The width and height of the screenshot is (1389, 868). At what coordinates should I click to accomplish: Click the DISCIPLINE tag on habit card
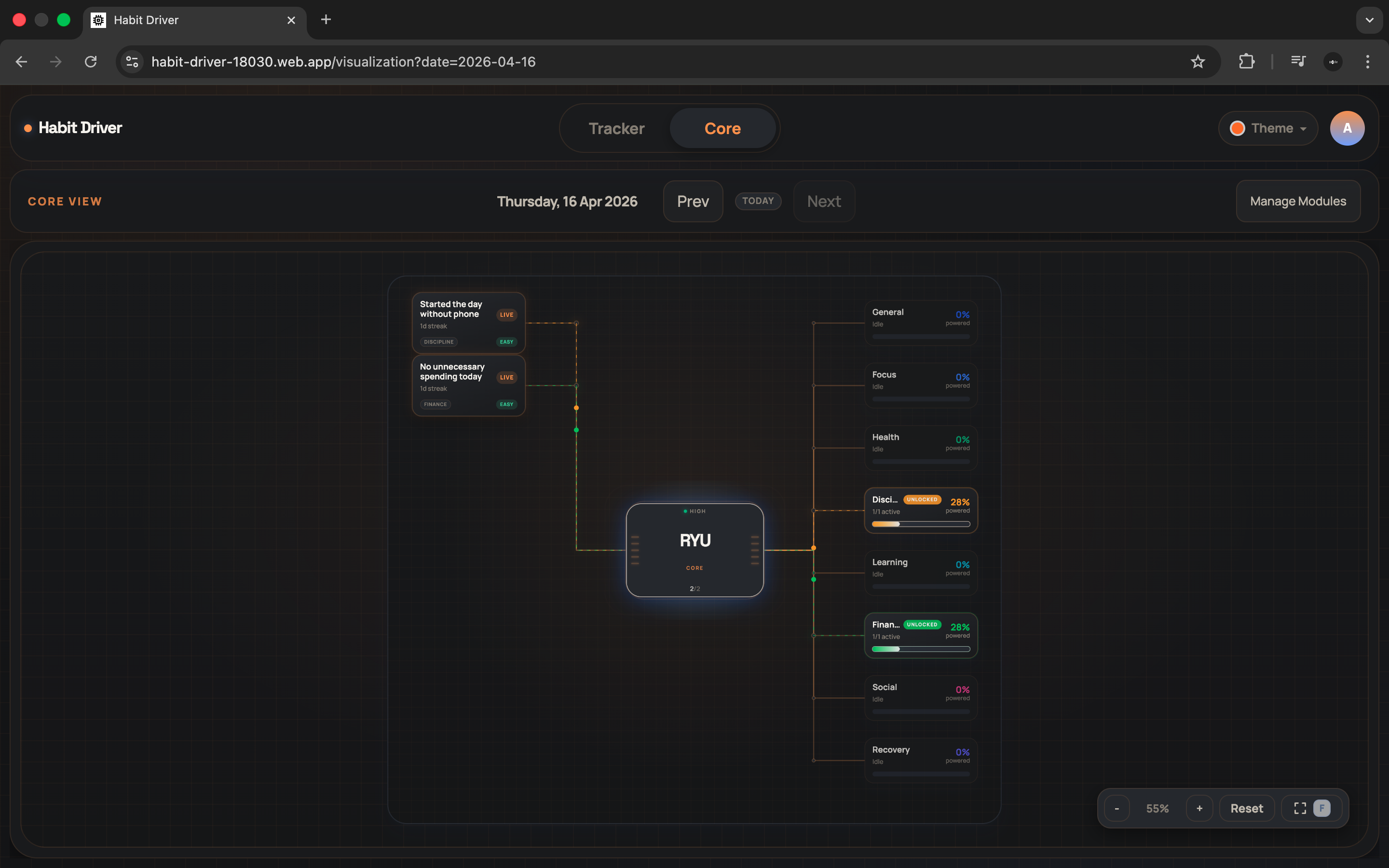click(438, 342)
